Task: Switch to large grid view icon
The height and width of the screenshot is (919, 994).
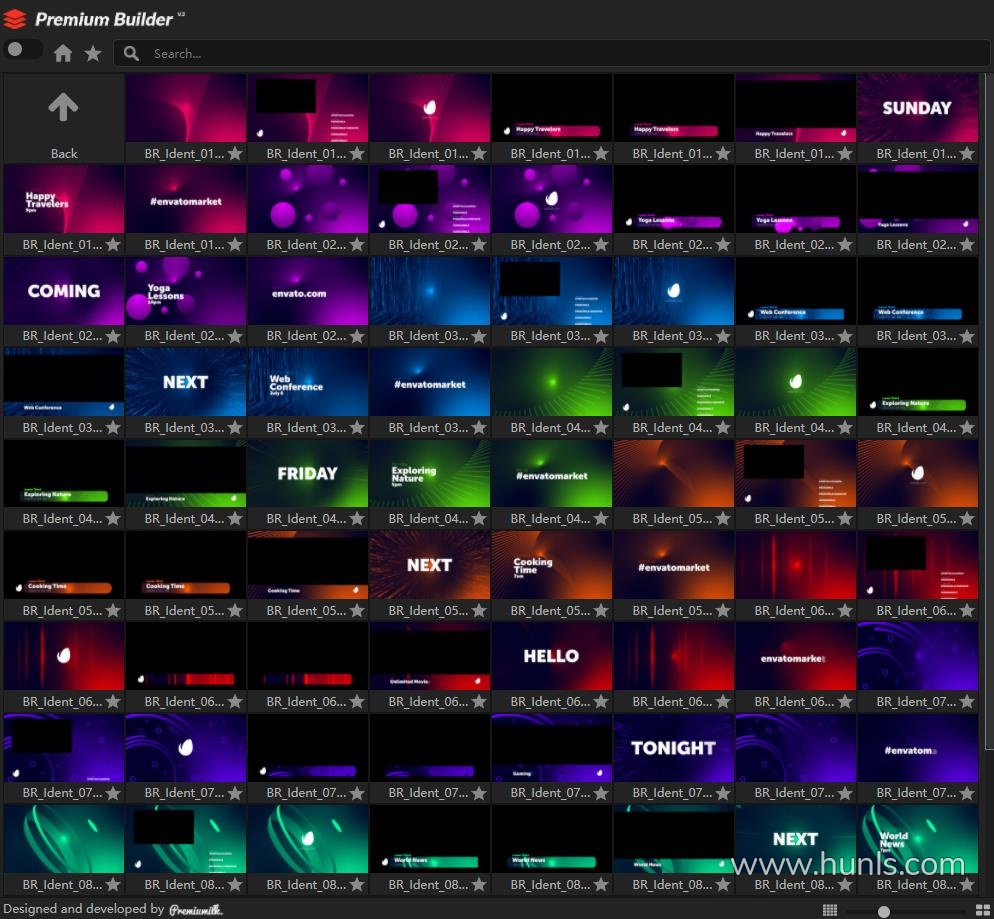Action: click(982, 910)
